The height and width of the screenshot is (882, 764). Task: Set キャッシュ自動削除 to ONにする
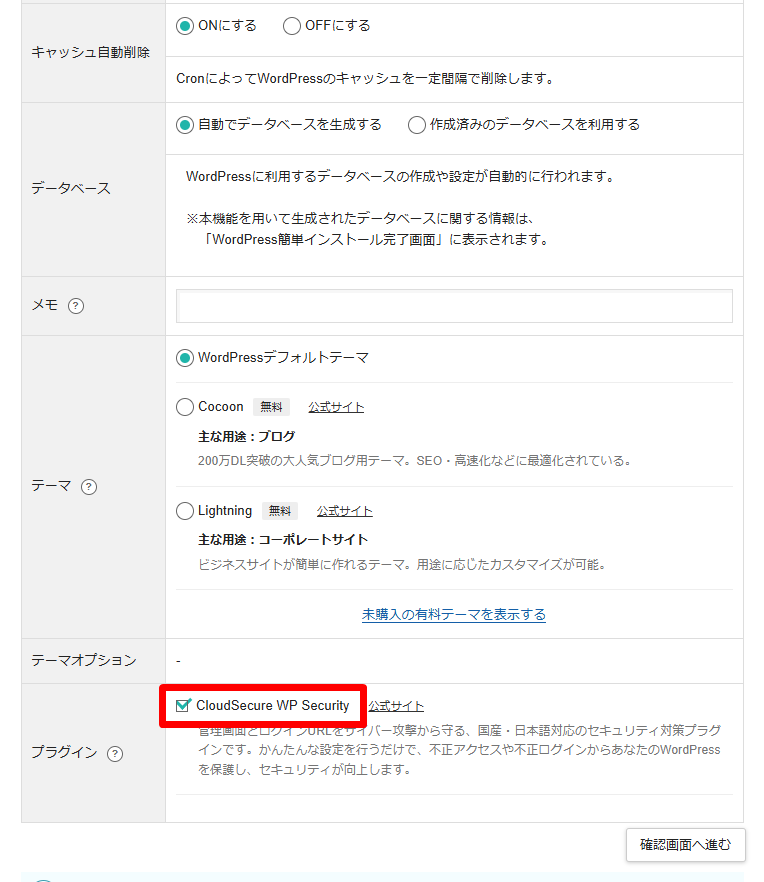click(x=185, y=26)
